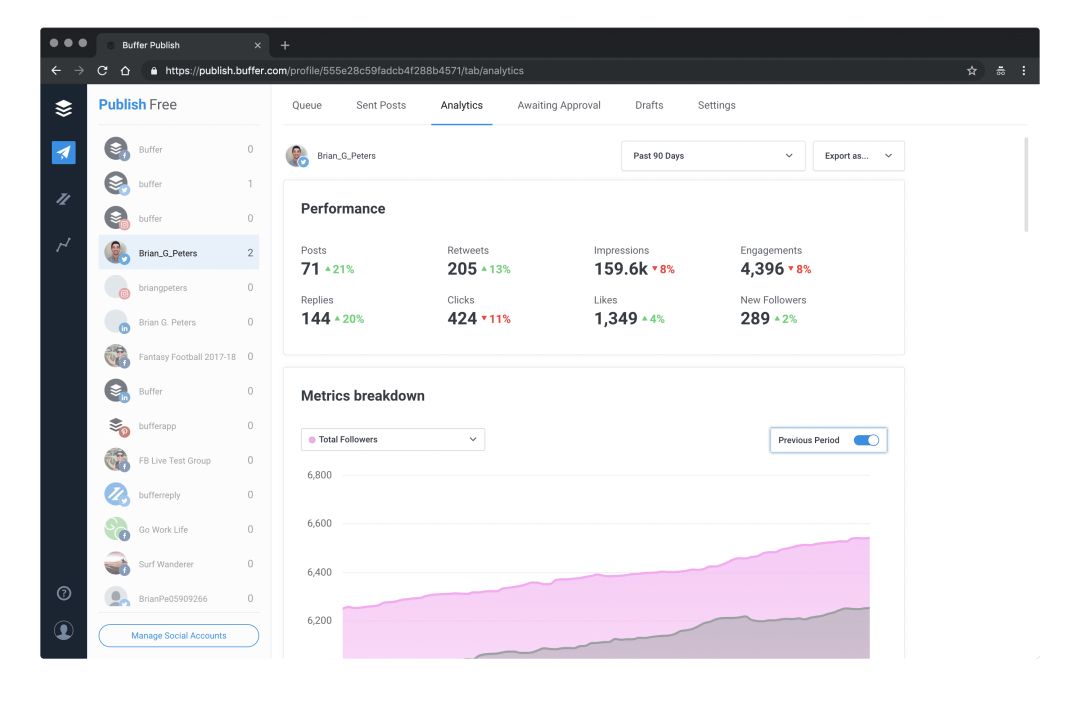Open the Analyze chart icon in sidebar
Image resolution: width=1080 pixels, height=712 pixels.
coord(63,245)
